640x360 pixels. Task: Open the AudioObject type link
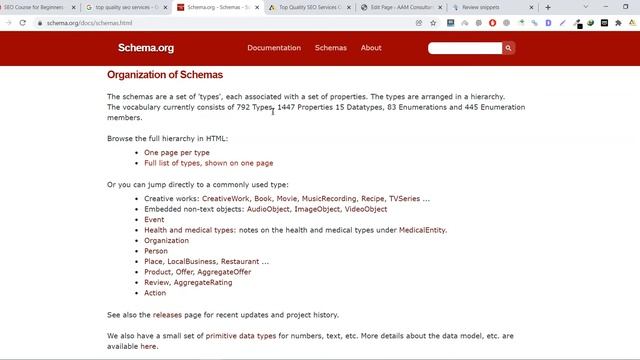[268, 209]
